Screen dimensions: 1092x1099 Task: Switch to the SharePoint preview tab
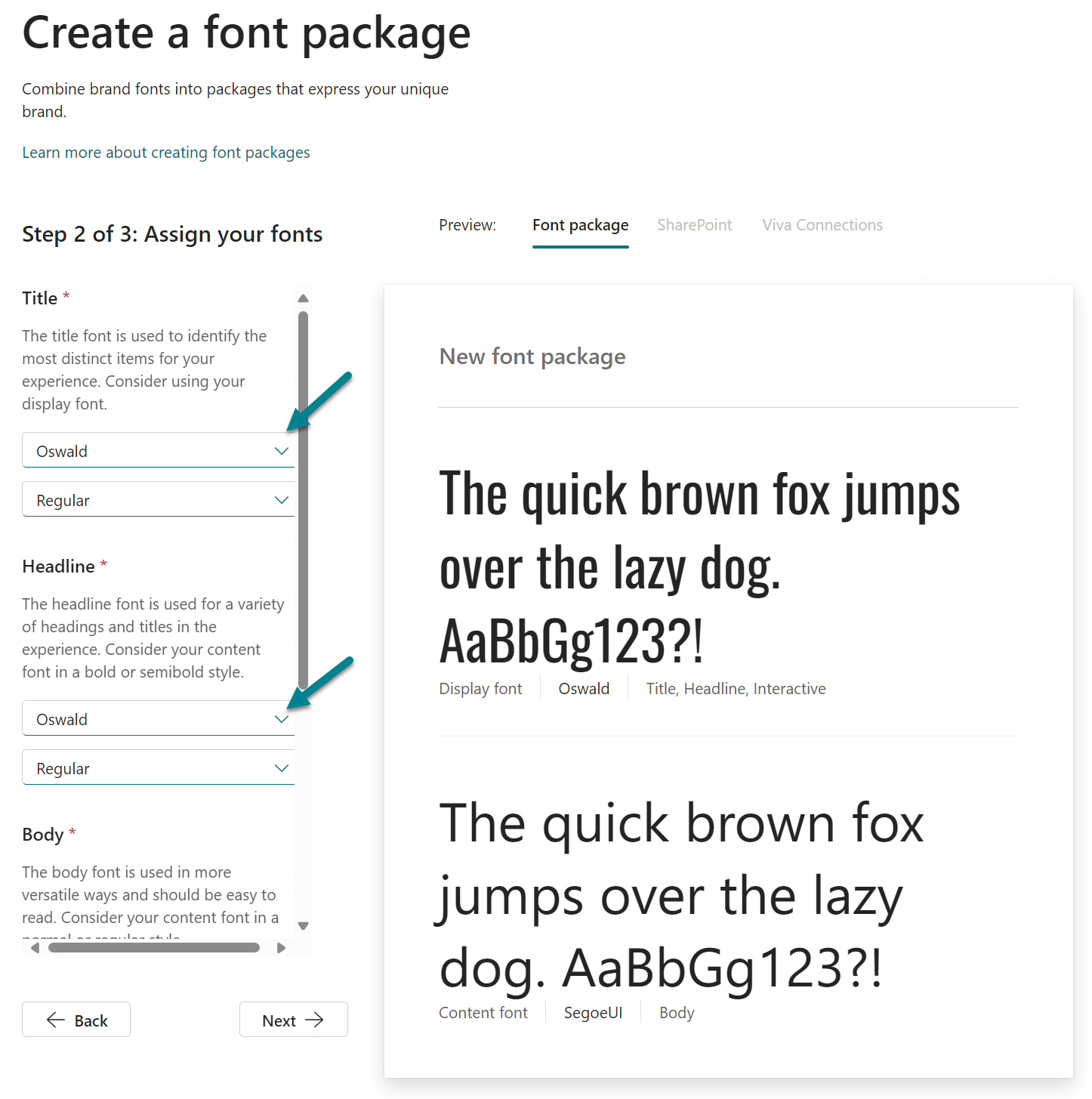click(x=694, y=224)
